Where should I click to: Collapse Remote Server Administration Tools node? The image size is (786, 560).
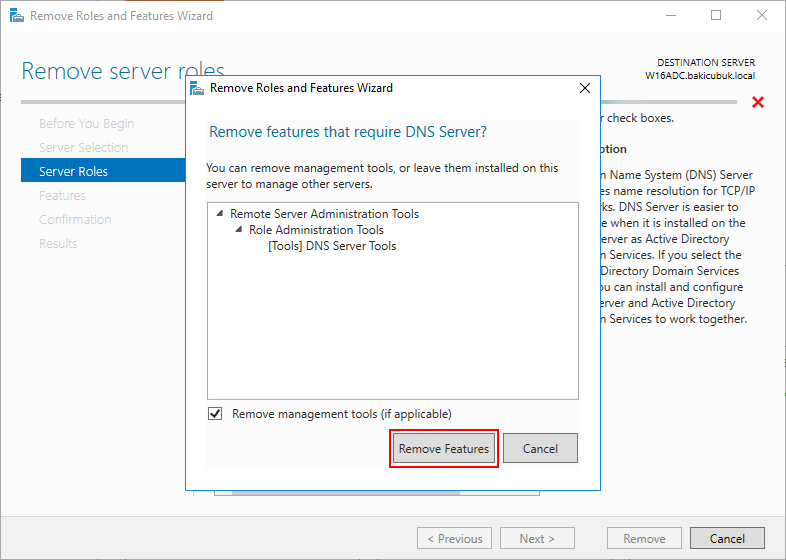click(x=220, y=214)
